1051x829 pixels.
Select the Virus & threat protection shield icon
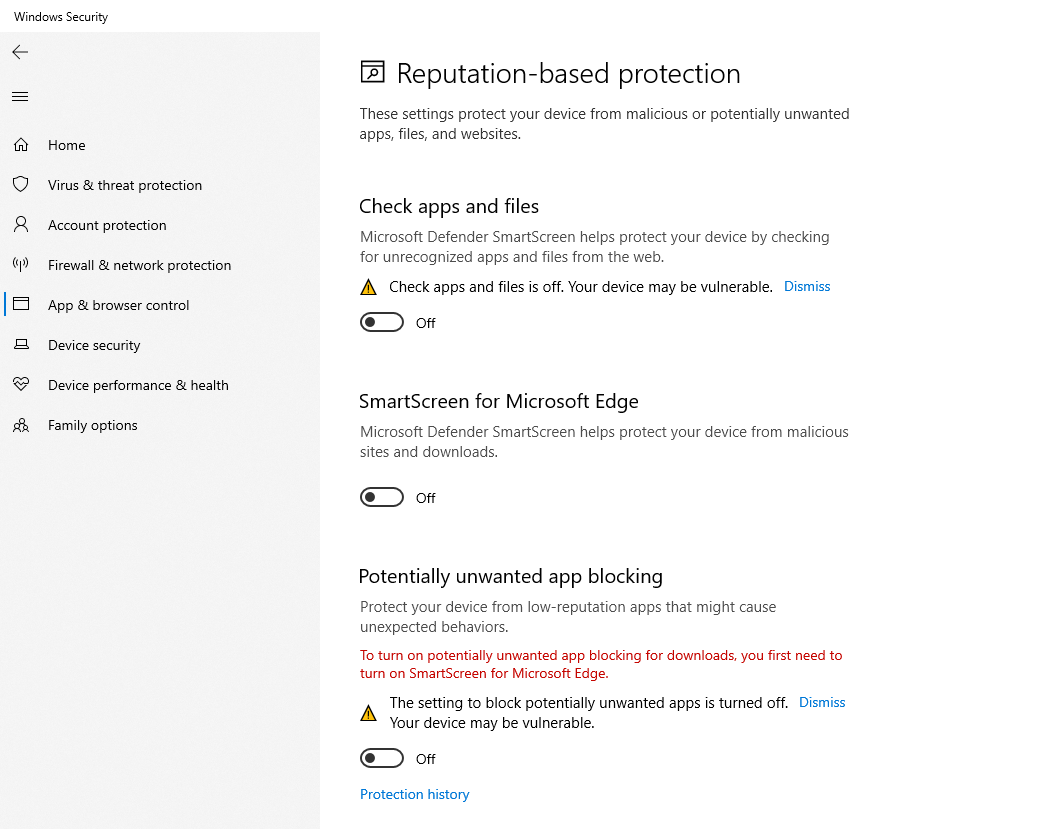coord(21,184)
